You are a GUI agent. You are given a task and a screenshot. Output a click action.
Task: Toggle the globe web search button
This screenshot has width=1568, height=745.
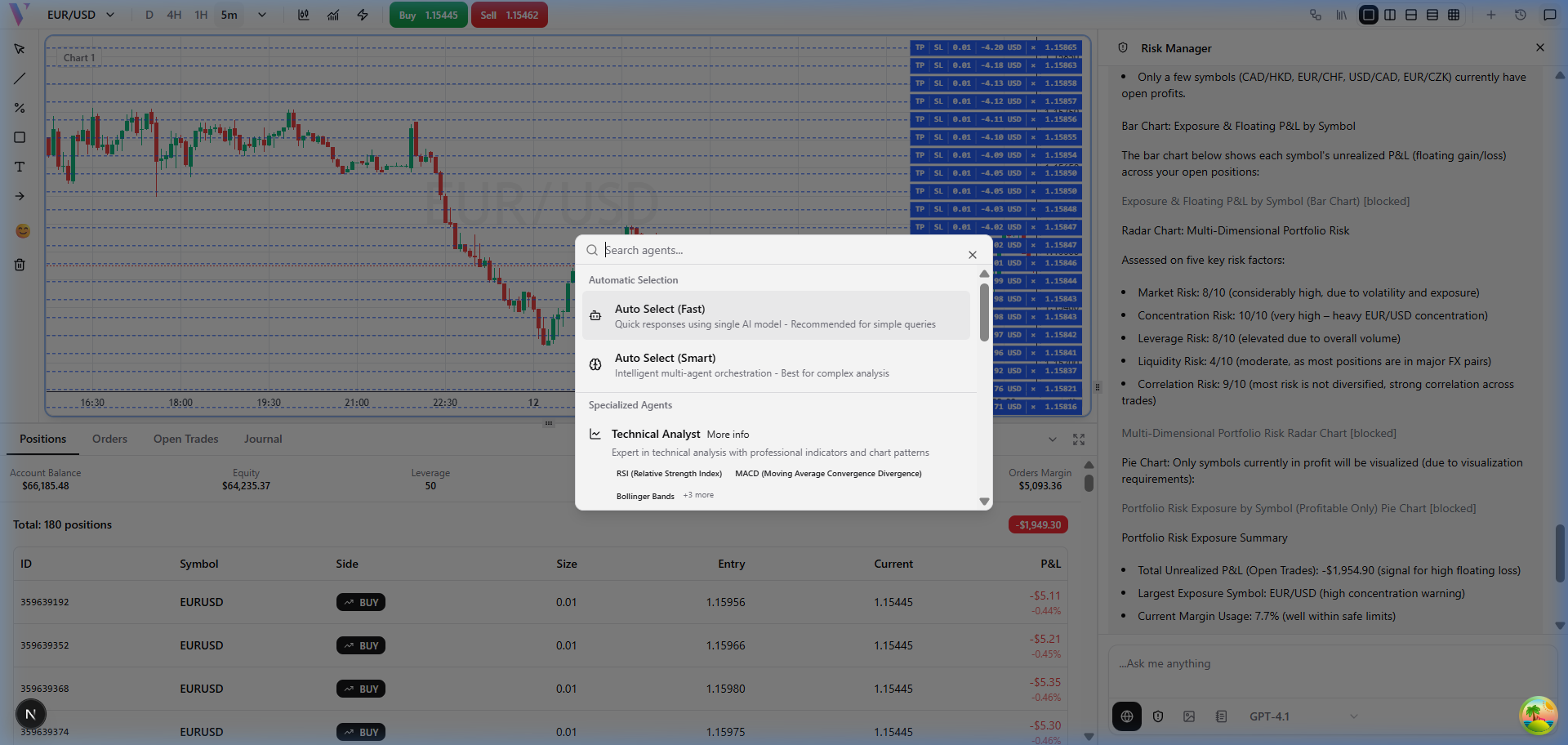point(1127,716)
